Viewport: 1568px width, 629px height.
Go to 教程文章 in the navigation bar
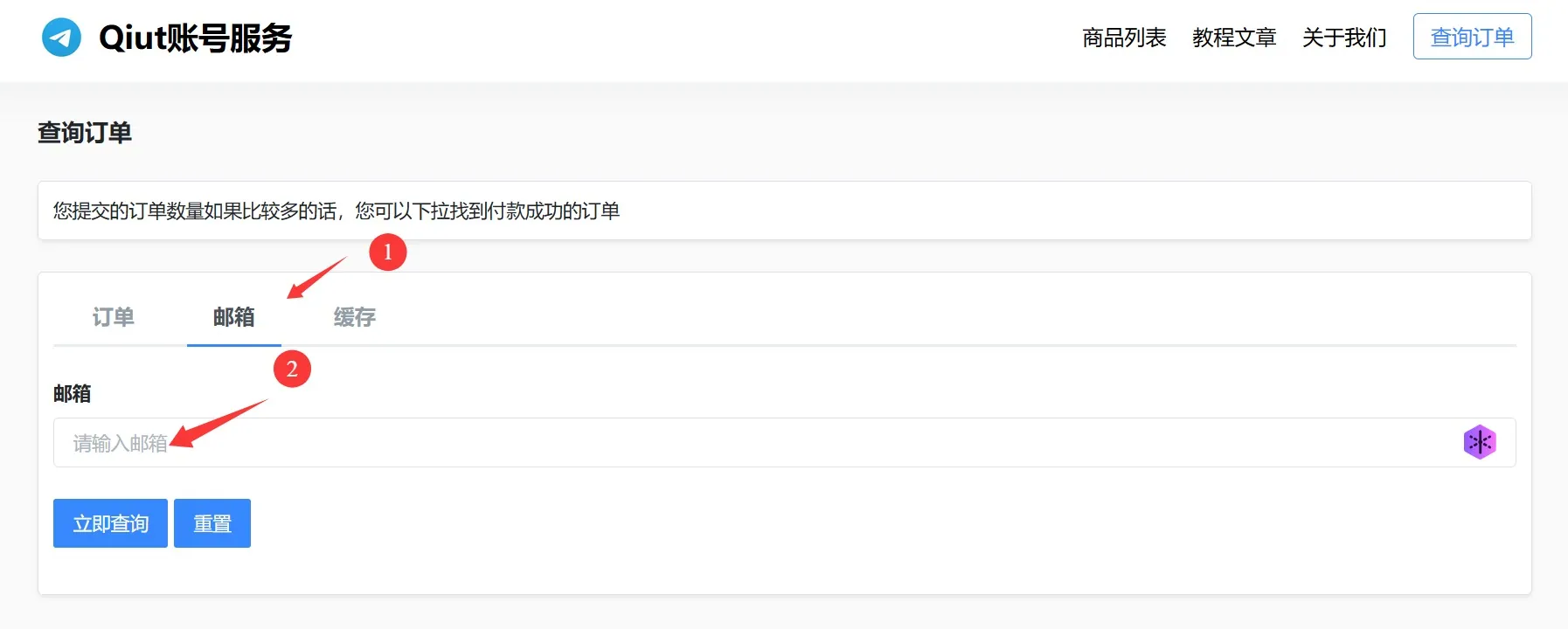pos(1234,38)
